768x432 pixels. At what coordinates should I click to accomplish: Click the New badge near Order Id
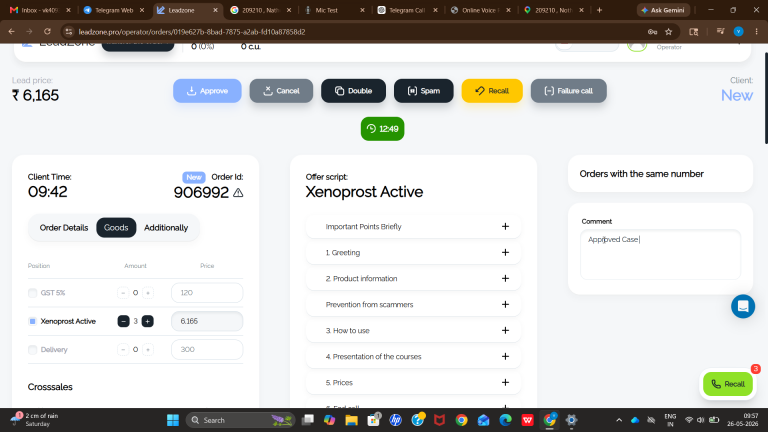click(x=194, y=177)
